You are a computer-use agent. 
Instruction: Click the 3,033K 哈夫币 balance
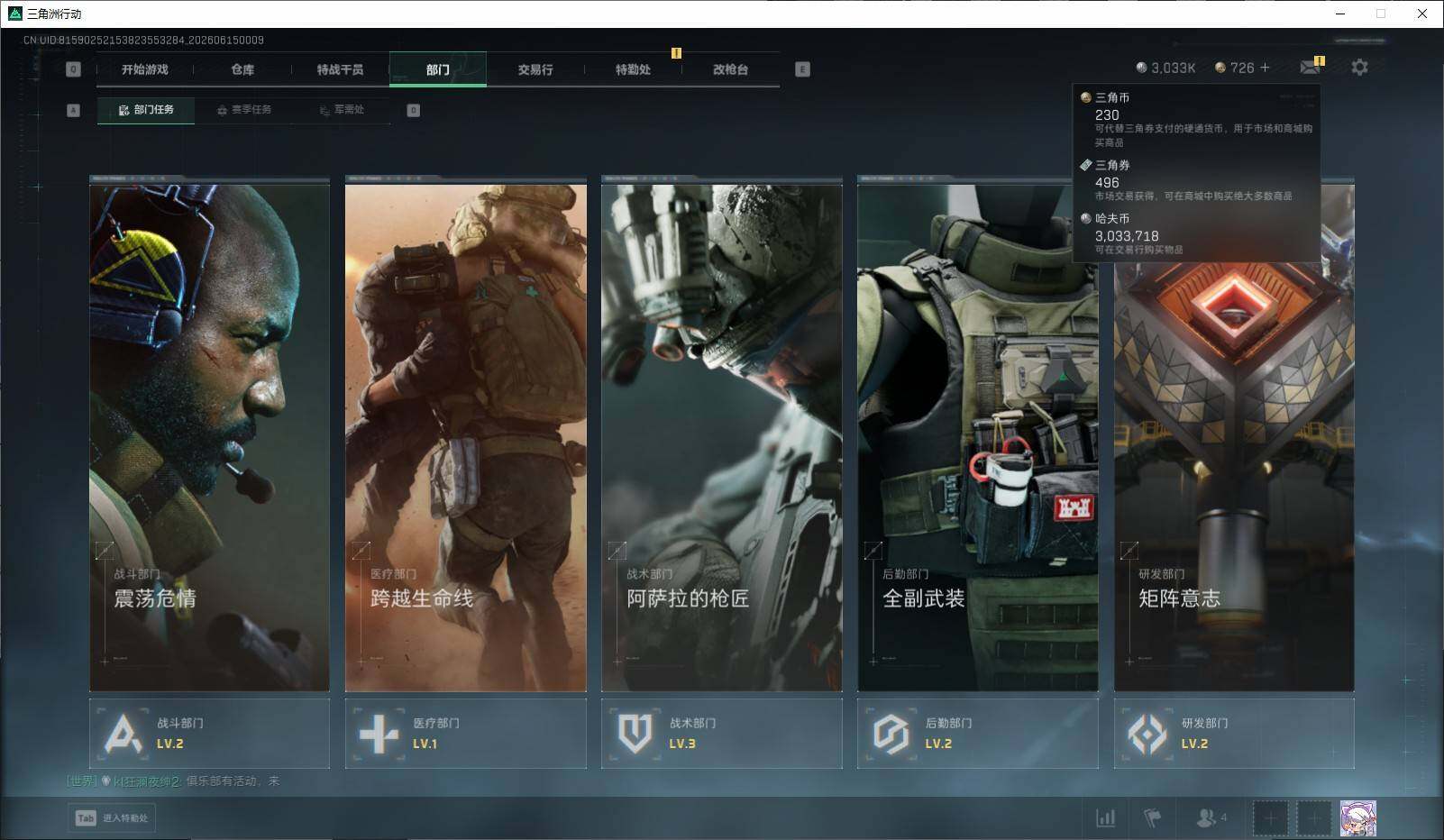click(1165, 68)
